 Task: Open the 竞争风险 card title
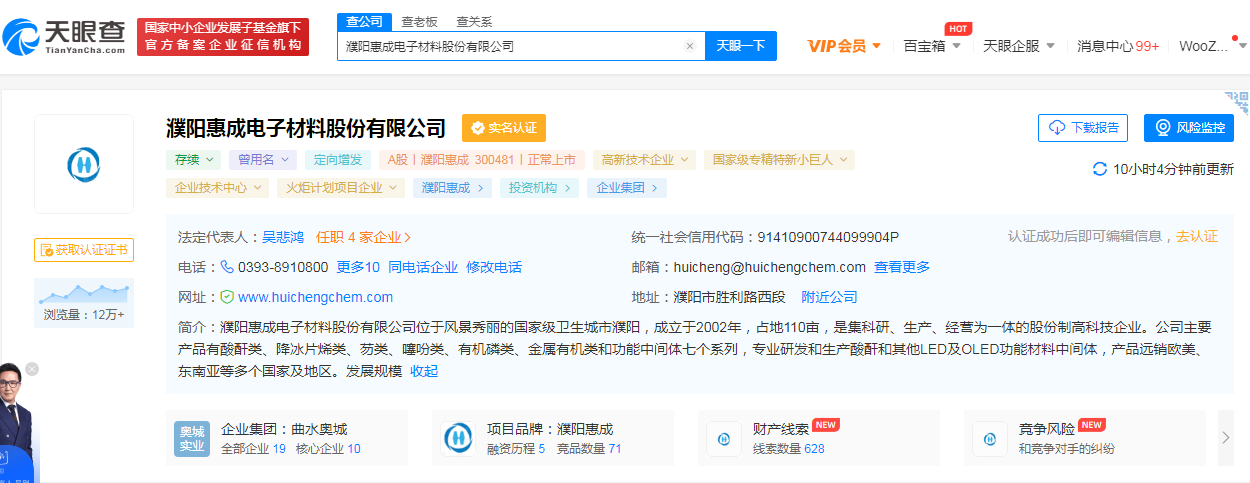[1047, 428]
